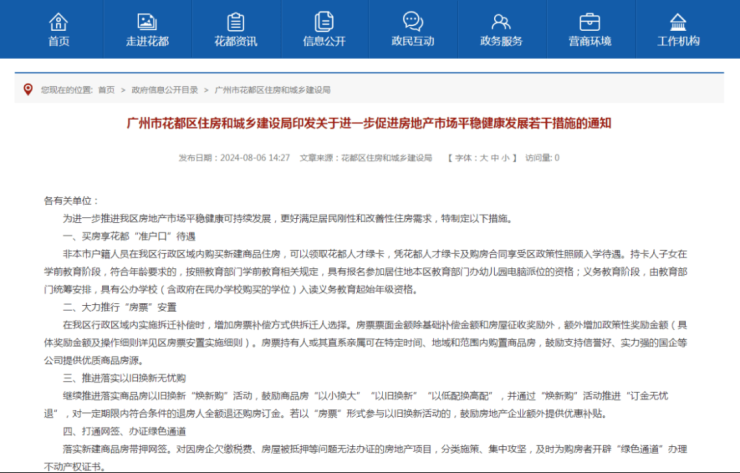
Task: Open the 工作机构 building icon
Action: [x=678, y=22]
